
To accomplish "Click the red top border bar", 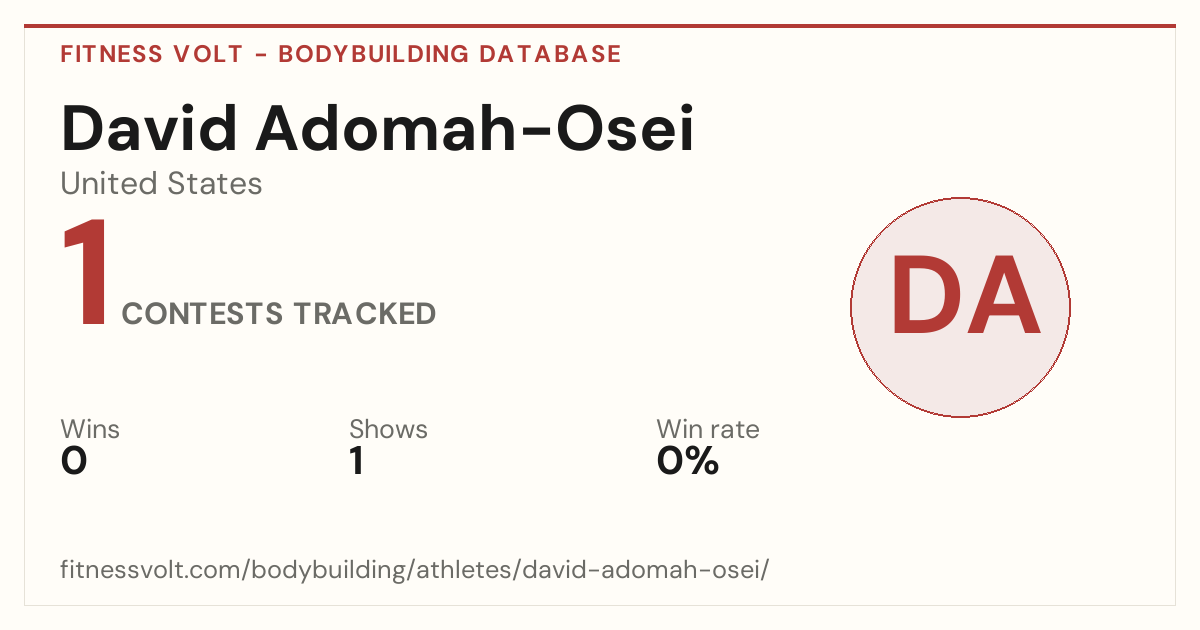I will coord(600,26).
